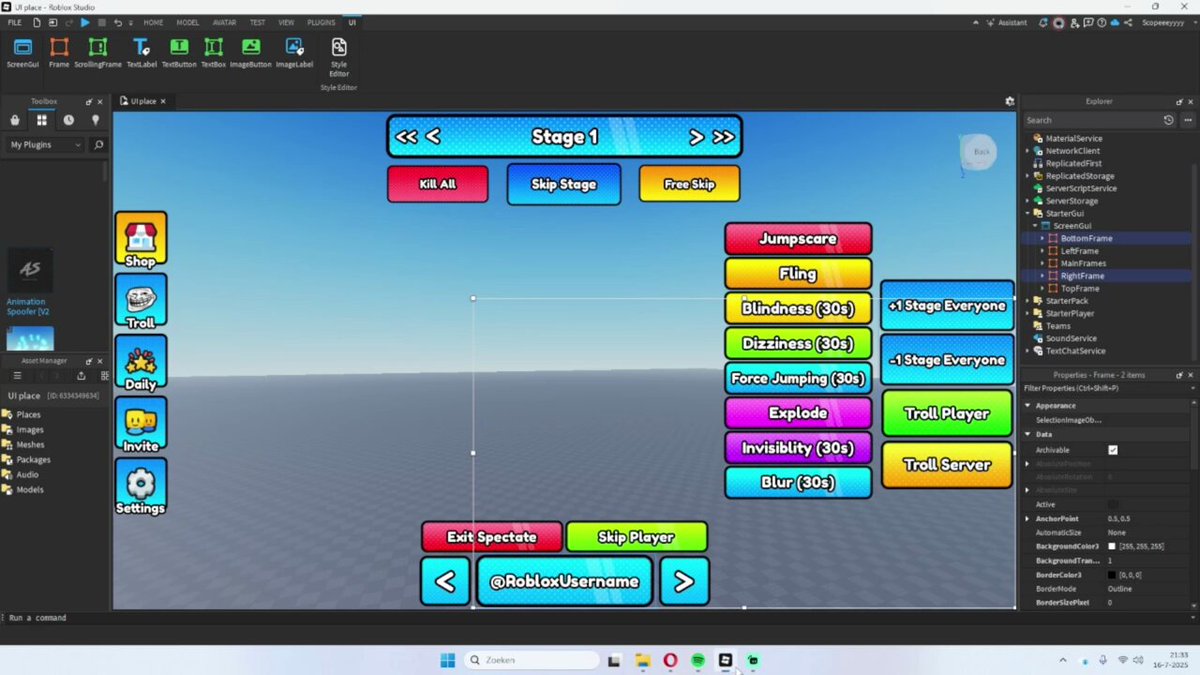Insert a TextLabel element
The height and width of the screenshot is (675, 1200).
tap(141, 53)
